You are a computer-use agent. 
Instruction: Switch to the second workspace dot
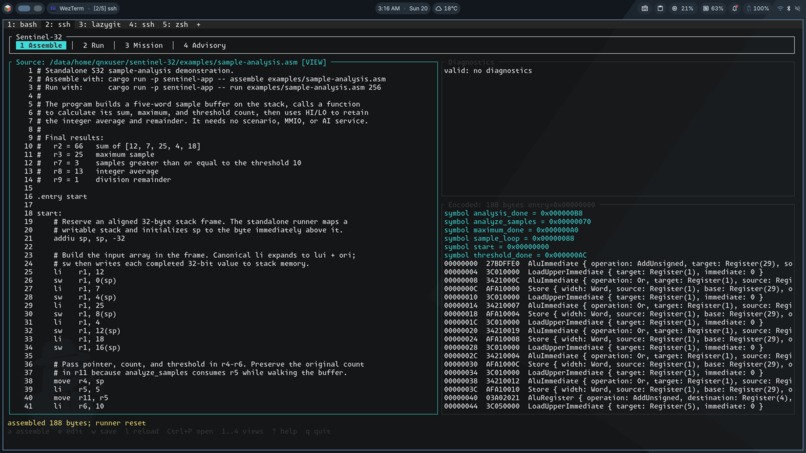coord(38,8)
